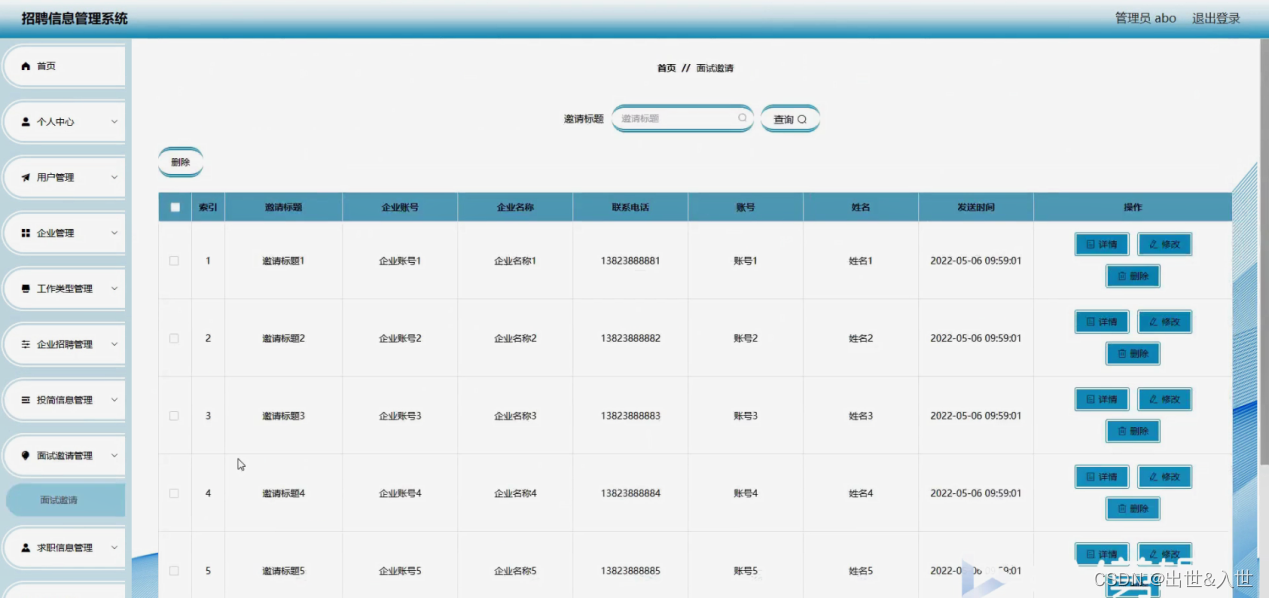The height and width of the screenshot is (598, 1269).
Task: Tick the checkbox for row 邀请标题1
Action: click(174, 261)
